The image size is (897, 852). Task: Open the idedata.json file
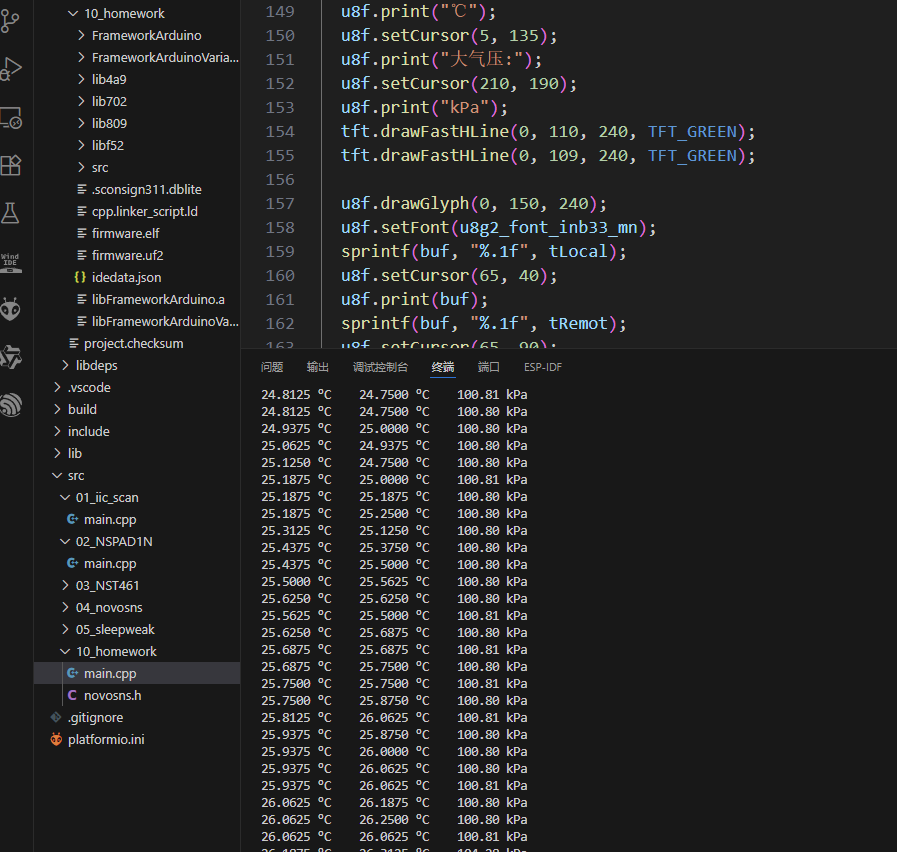pyautogui.click(x=126, y=277)
